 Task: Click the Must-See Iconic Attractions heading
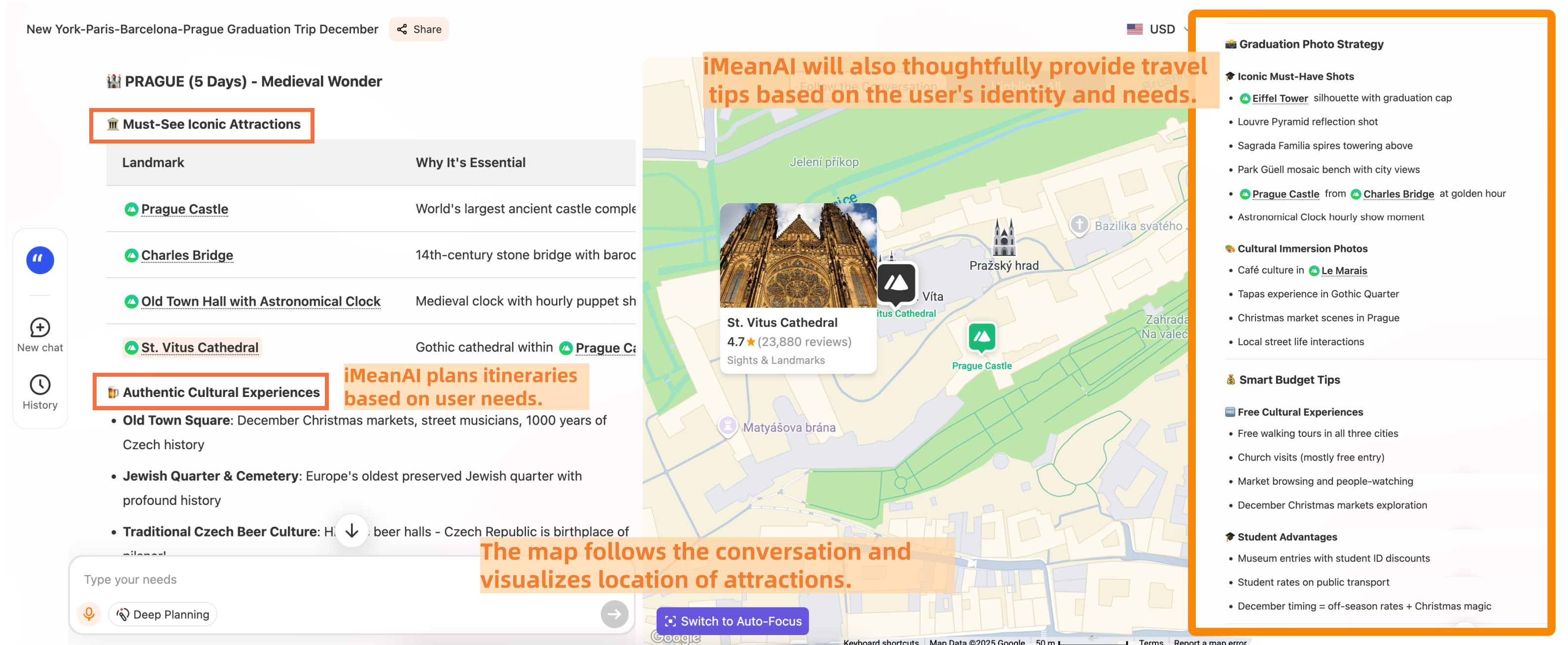(x=211, y=124)
